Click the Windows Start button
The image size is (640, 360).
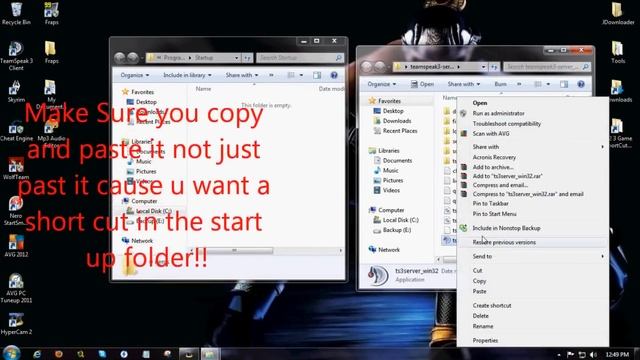pos(11,353)
